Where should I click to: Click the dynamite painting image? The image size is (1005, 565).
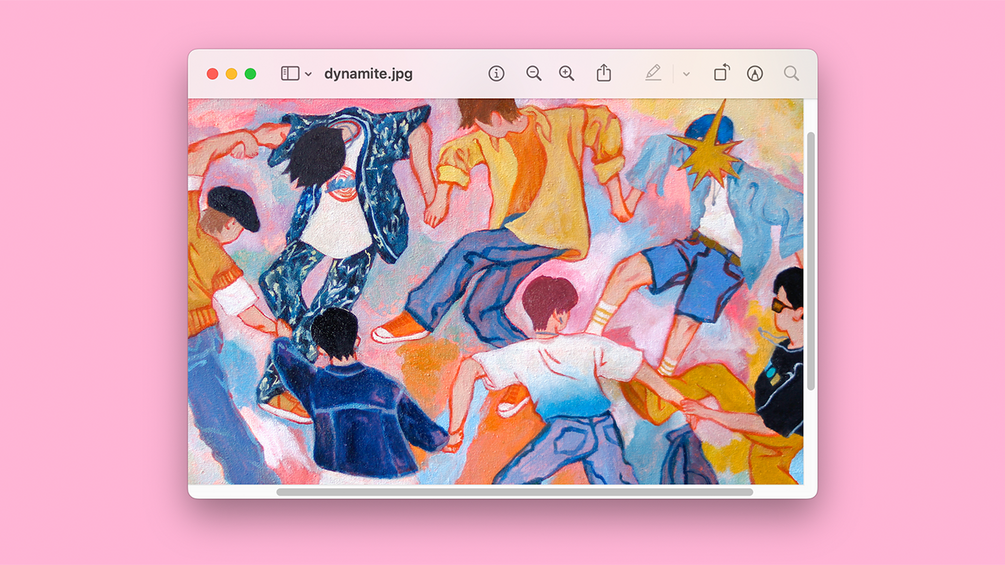click(x=495, y=291)
